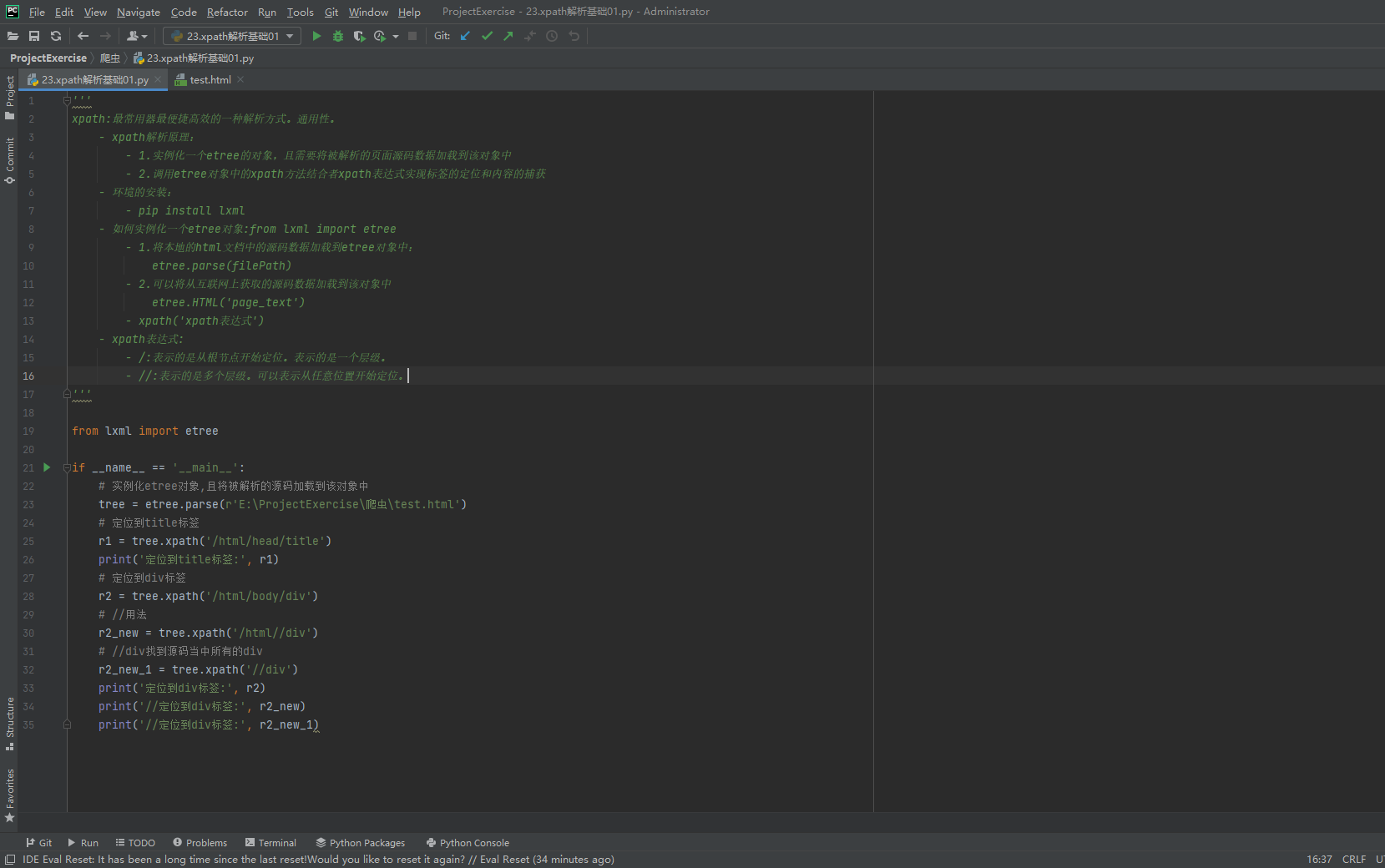Open the Terminal tool window

point(270,843)
